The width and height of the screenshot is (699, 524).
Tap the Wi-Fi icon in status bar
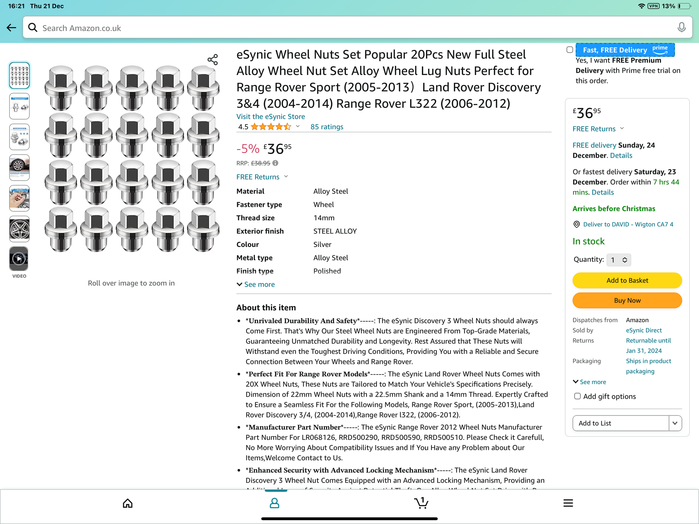point(641,6)
